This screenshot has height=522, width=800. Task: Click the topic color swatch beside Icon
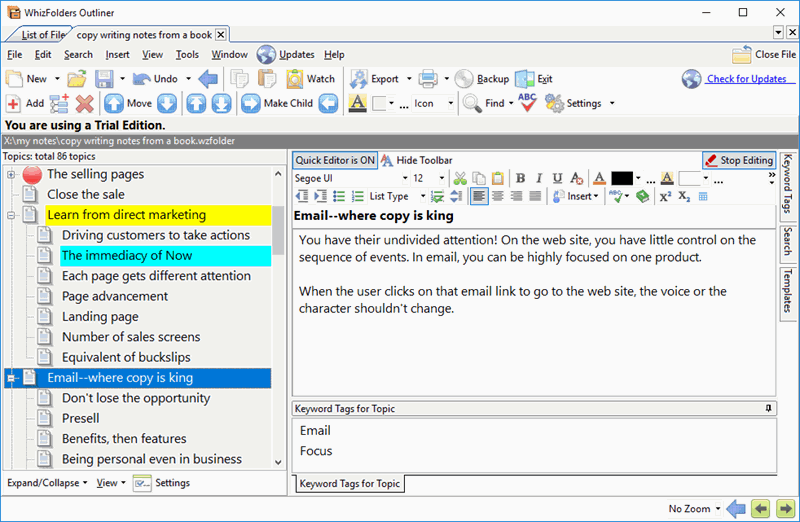tap(379, 104)
